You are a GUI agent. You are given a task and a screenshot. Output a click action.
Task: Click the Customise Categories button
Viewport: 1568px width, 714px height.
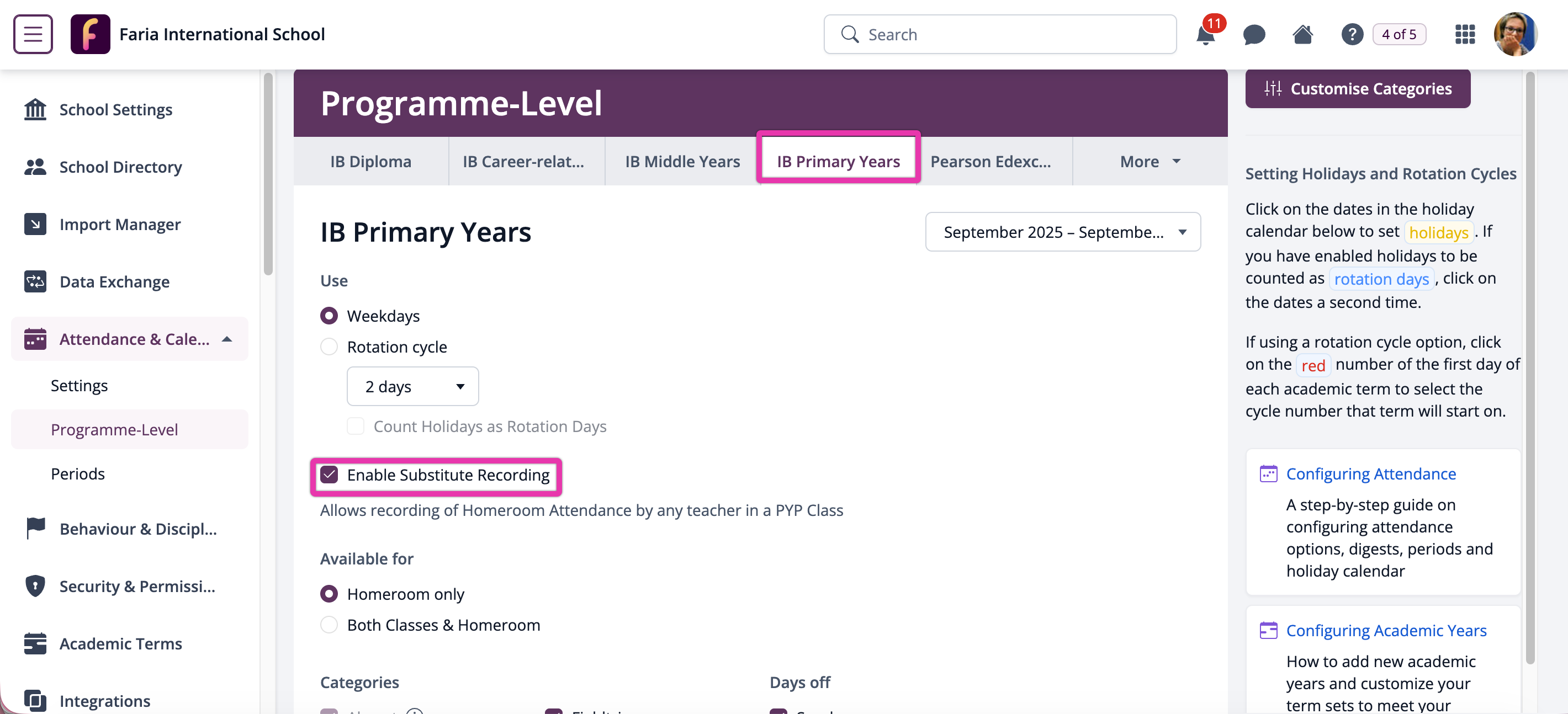(1358, 89)
